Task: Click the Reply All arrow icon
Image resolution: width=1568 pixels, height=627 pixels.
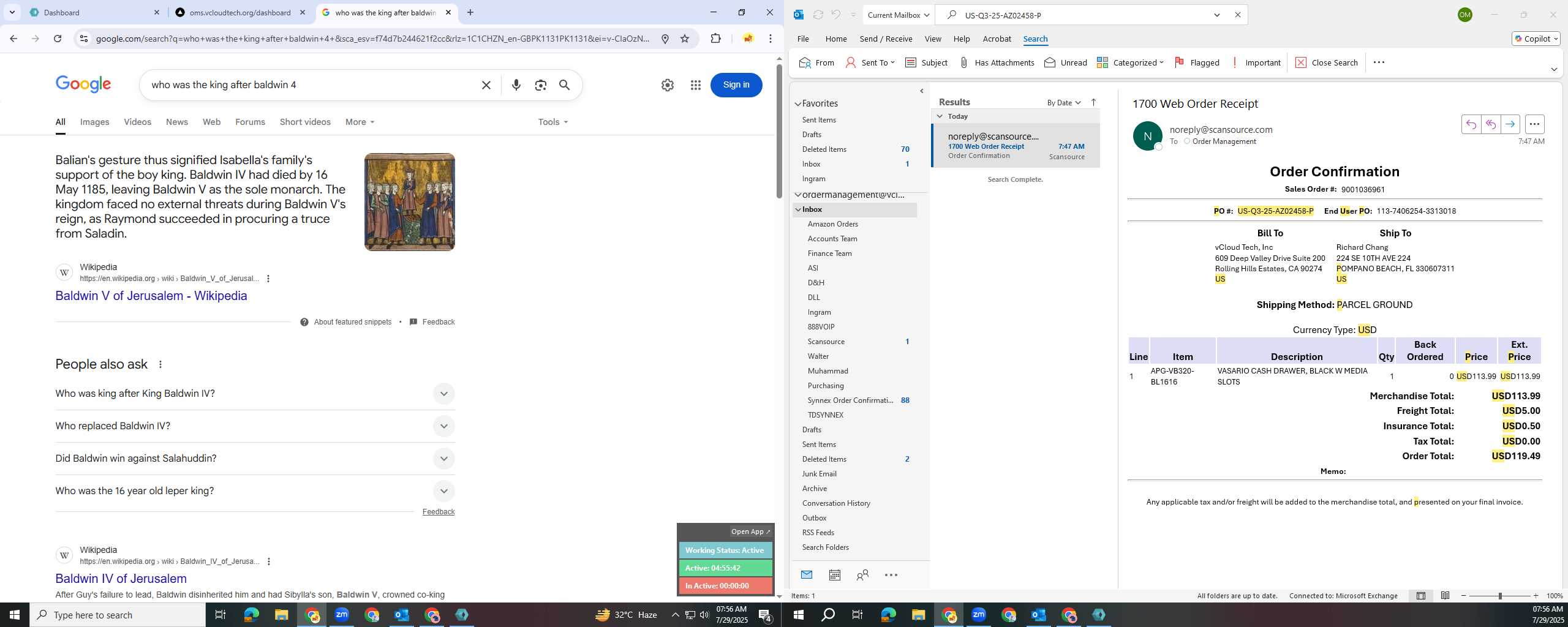Action: click(x=1490, y=124)
